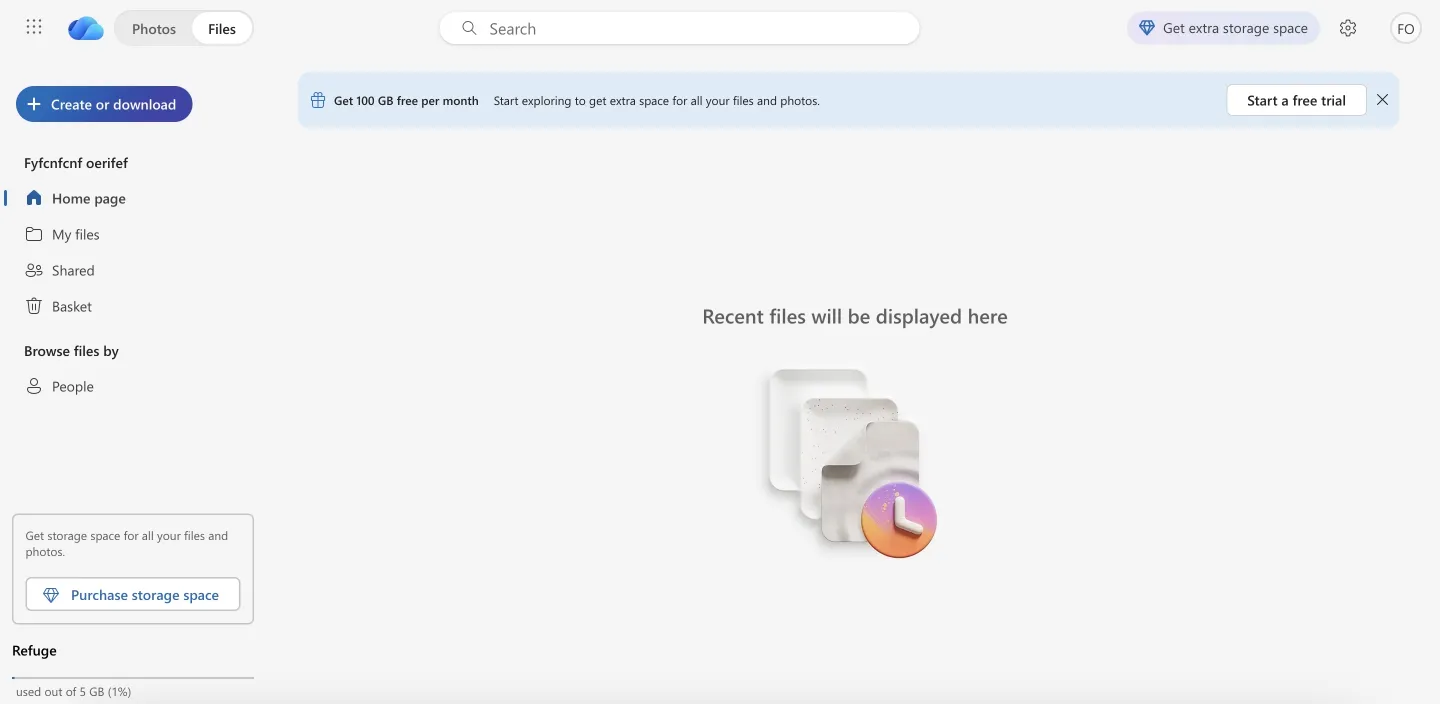Expand the Create or download menu
The width and height of the screenshot is (1440, 704).
click(103, 103)
